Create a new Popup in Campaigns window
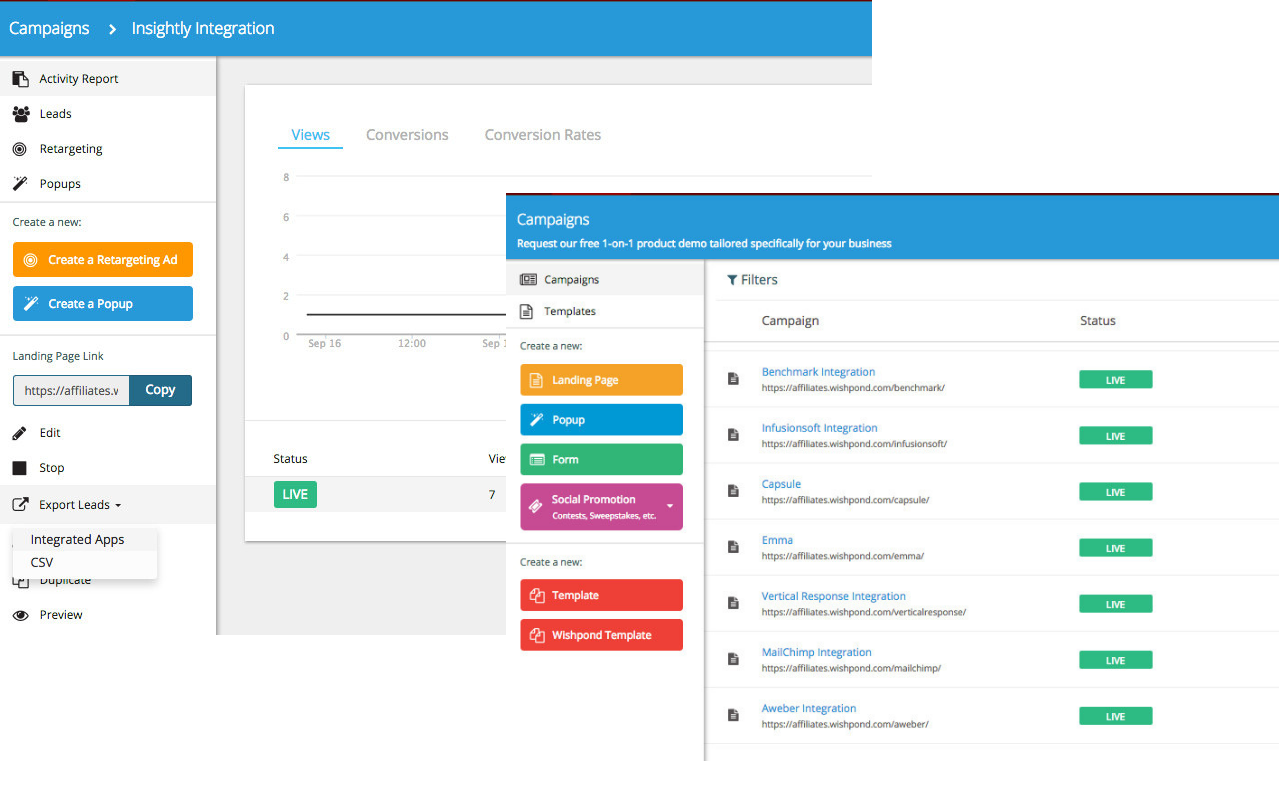 click(x=601, y=420)
